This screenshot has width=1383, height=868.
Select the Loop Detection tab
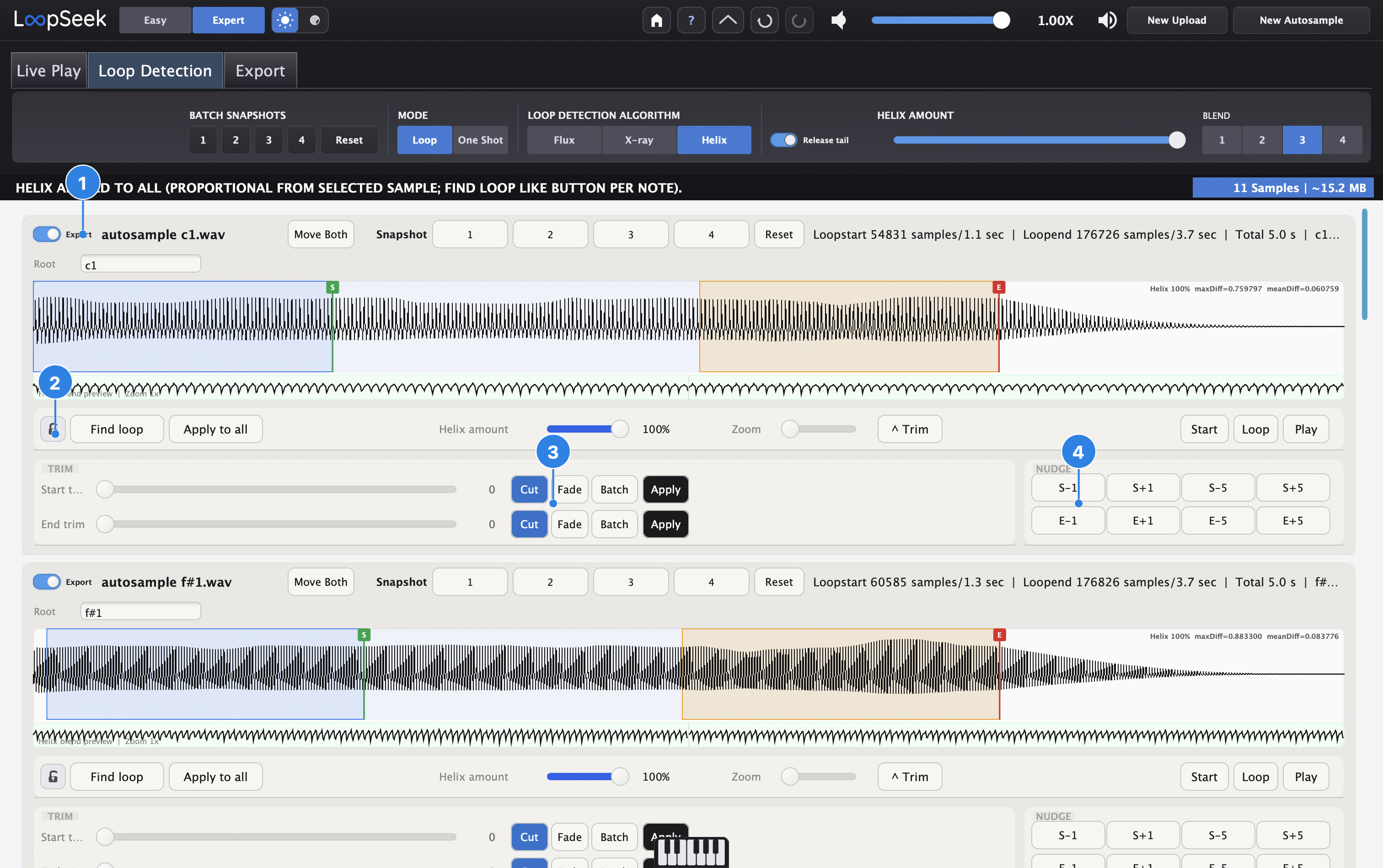point(155,70)
